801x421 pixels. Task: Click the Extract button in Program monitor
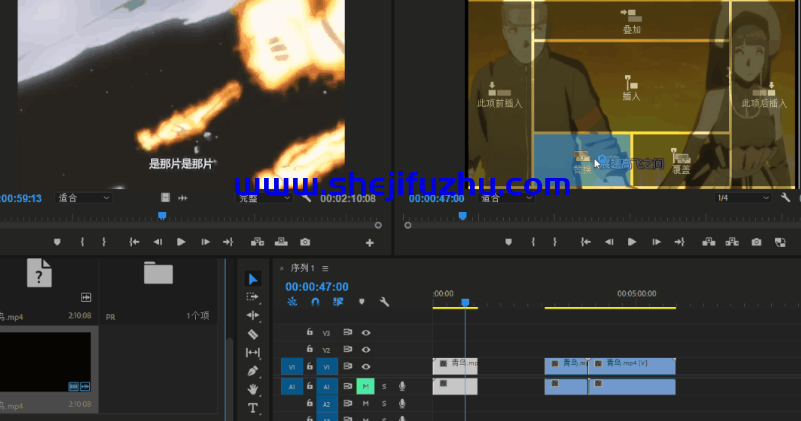[x=732, y=242]
